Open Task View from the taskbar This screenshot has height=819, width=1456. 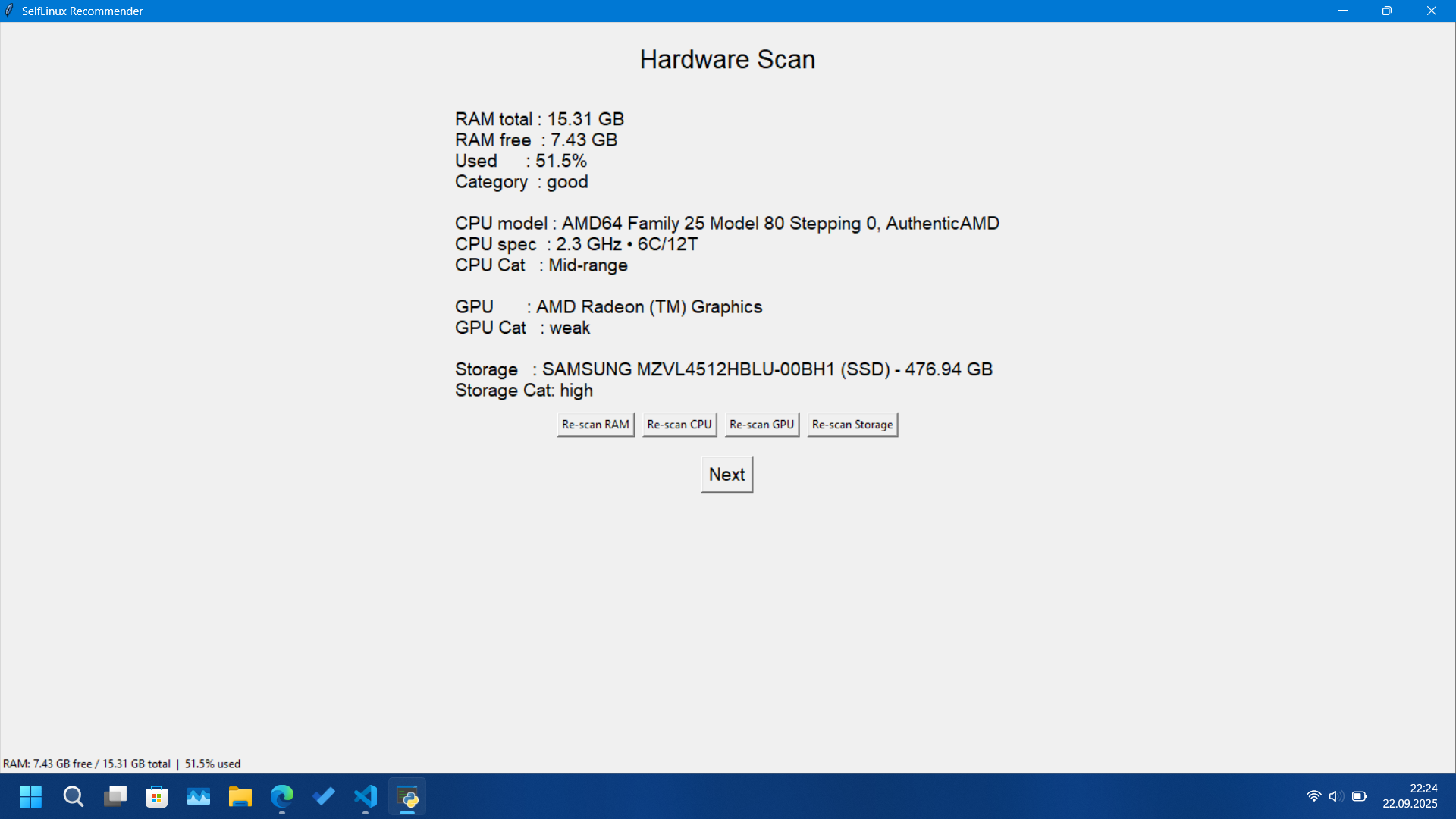point(115,797)
